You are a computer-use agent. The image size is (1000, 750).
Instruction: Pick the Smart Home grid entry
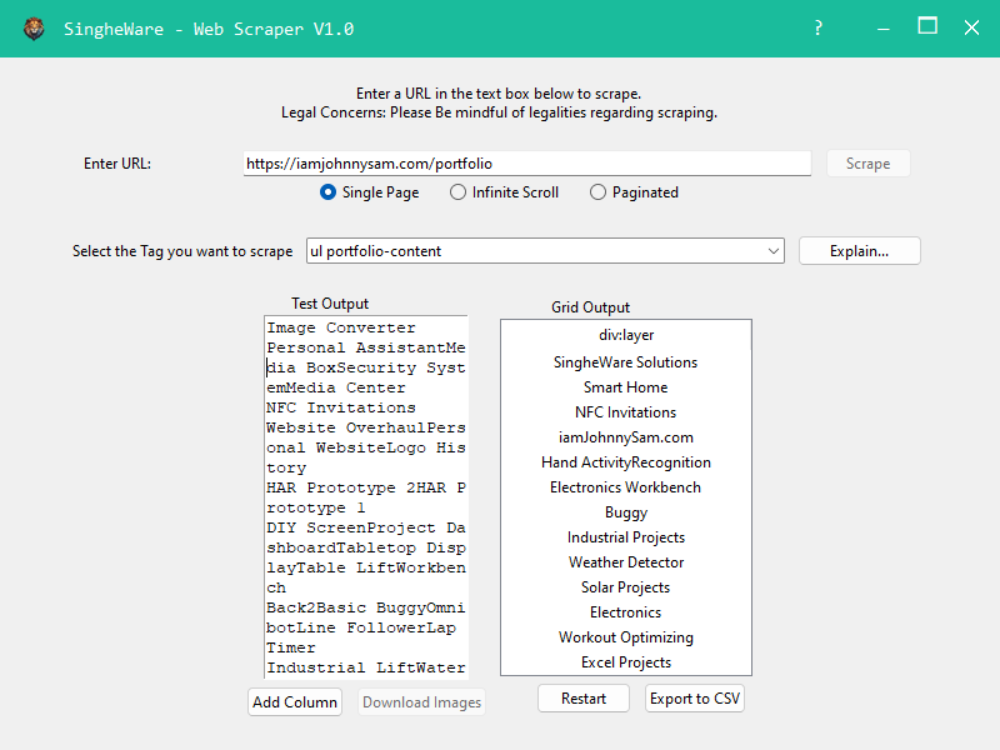[x=626, y=387]
